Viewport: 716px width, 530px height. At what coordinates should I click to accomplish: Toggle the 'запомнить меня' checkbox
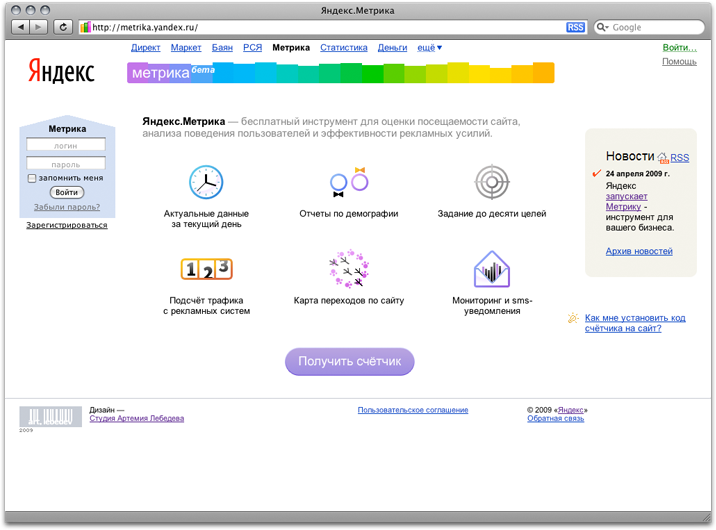(x=32, y=178)
